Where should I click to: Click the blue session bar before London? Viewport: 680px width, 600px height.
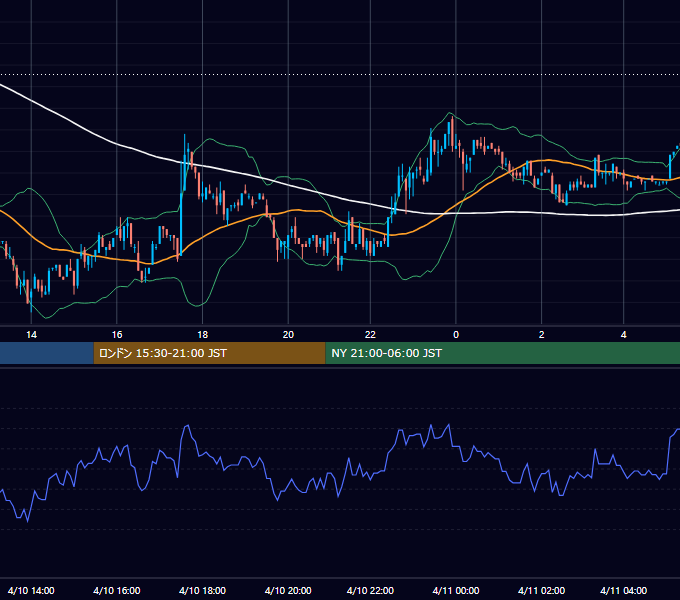(47, 353)
